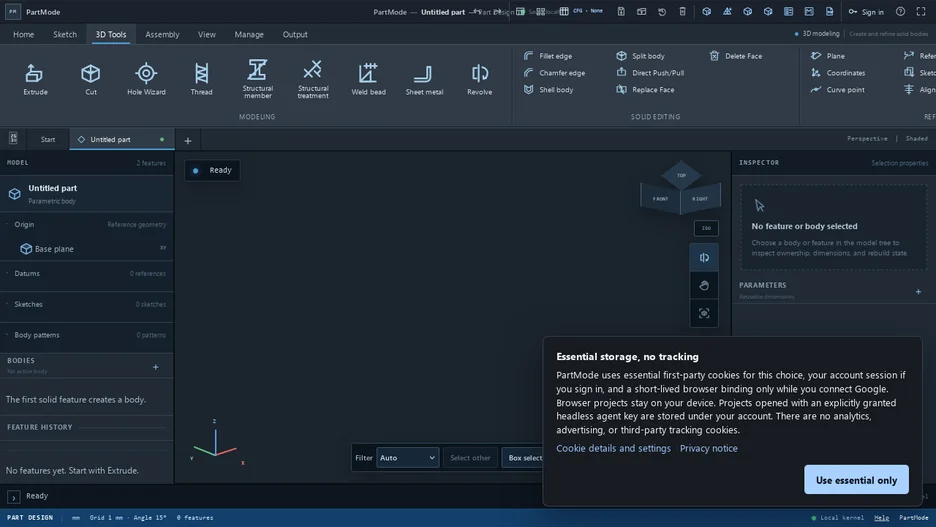This screenshot has height=527, width=936.
Task: Add a Curve point reference
Action: click(838, 90)
